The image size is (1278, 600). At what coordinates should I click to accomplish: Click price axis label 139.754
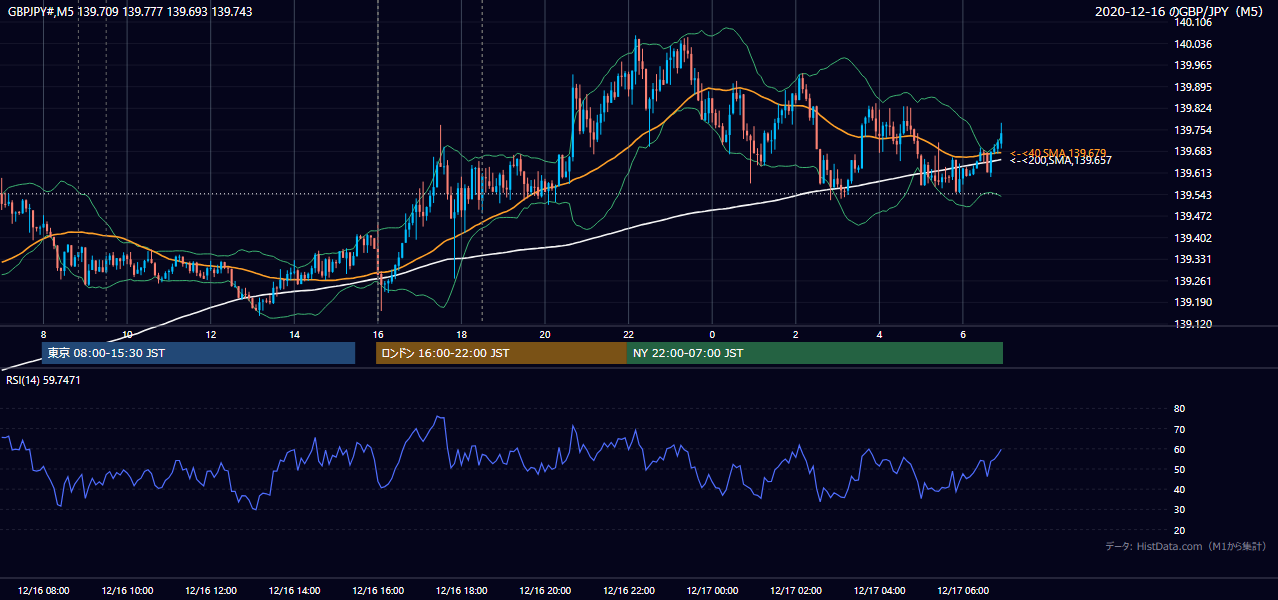1195,130
